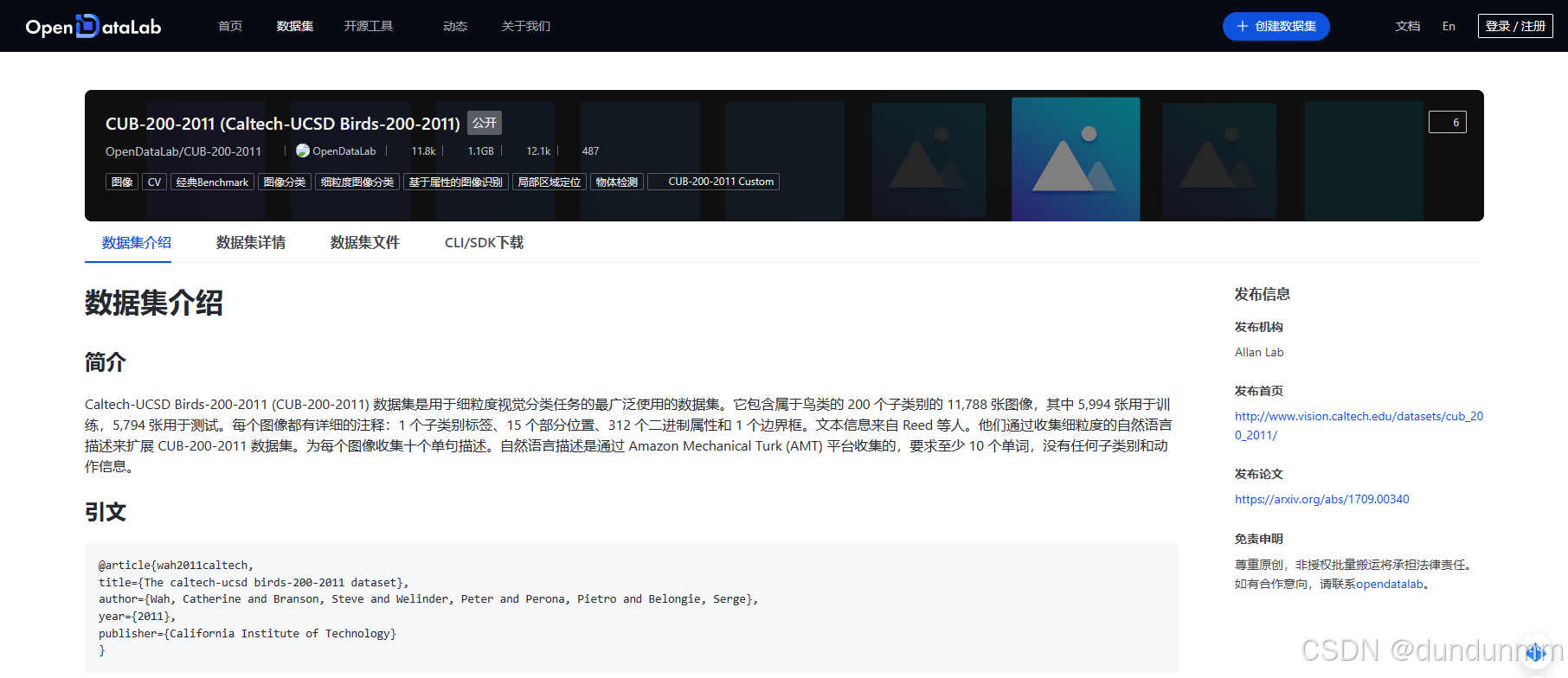Open the arxiv.org/abs/1709.00340 paper link
This screenshot has width=1568, height=678.
[1322, 499]
